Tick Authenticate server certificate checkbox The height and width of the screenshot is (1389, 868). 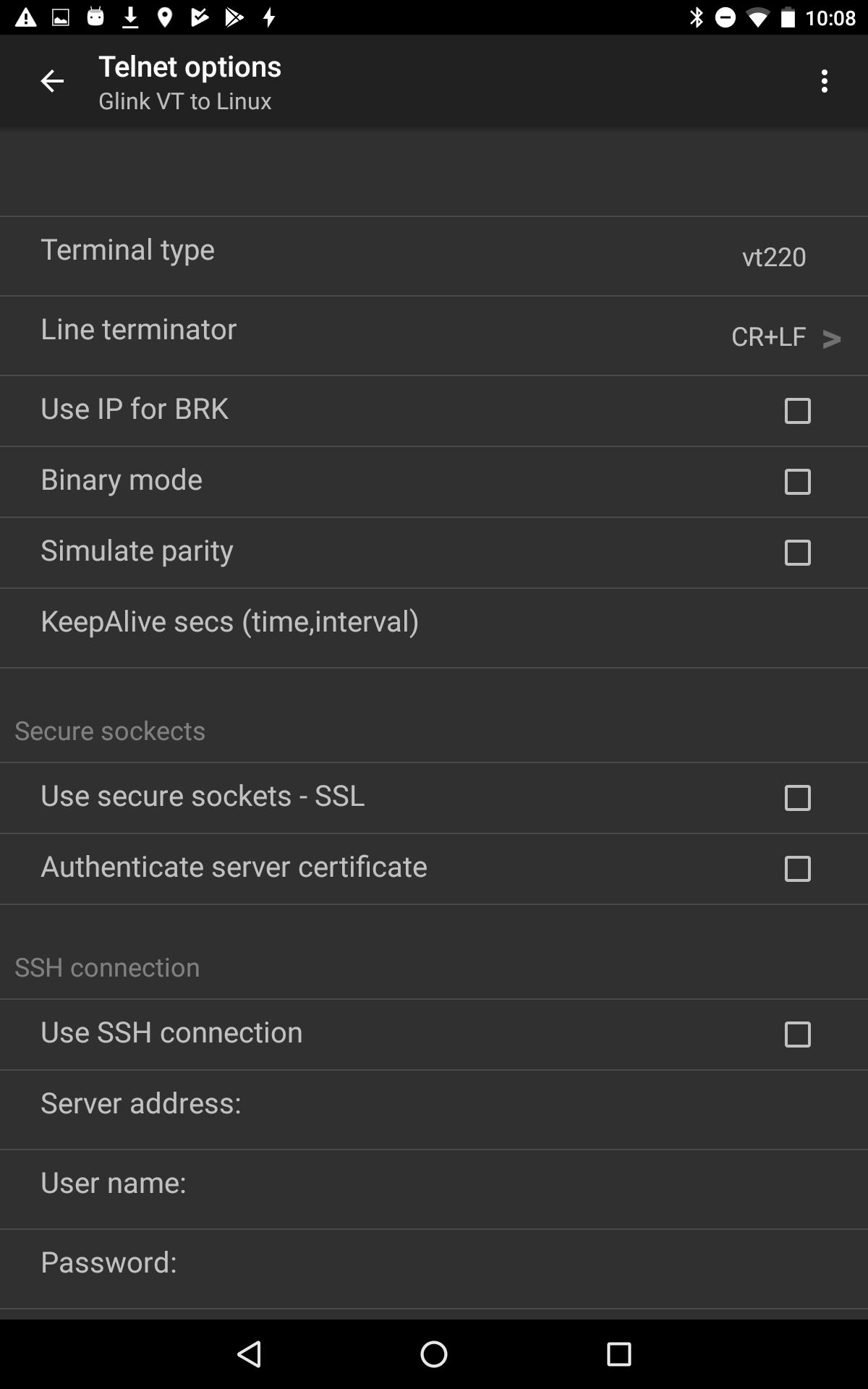click(x=797, y=868)
